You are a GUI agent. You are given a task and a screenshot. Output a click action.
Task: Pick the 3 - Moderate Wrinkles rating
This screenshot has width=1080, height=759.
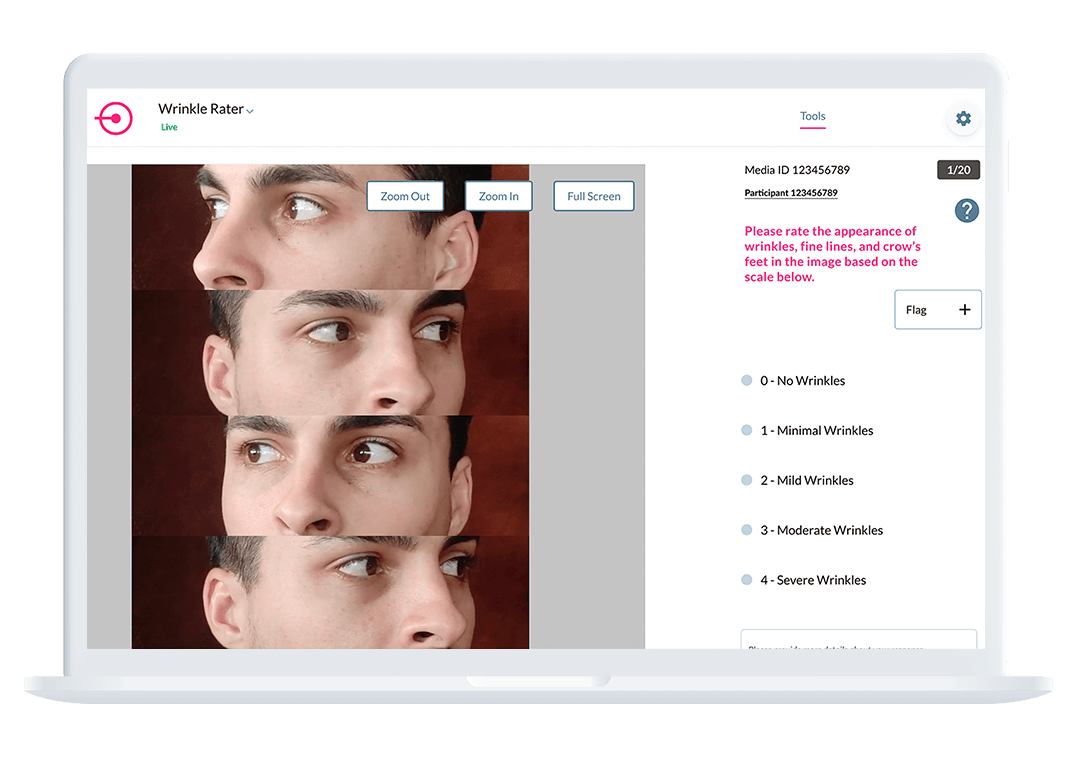click(x=746, y=530)
